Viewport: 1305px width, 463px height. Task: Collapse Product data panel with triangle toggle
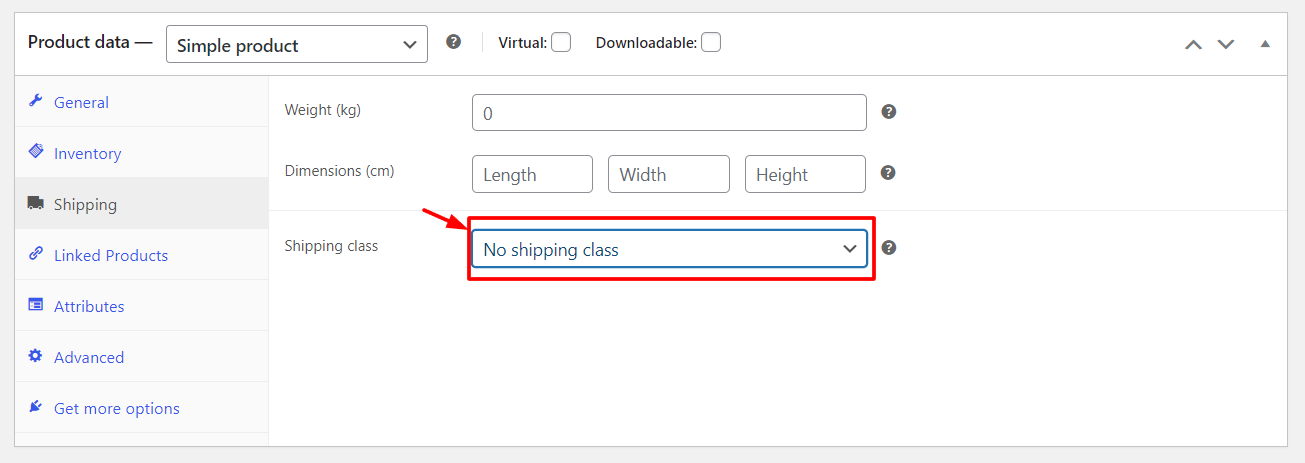tap(1265, 44)
